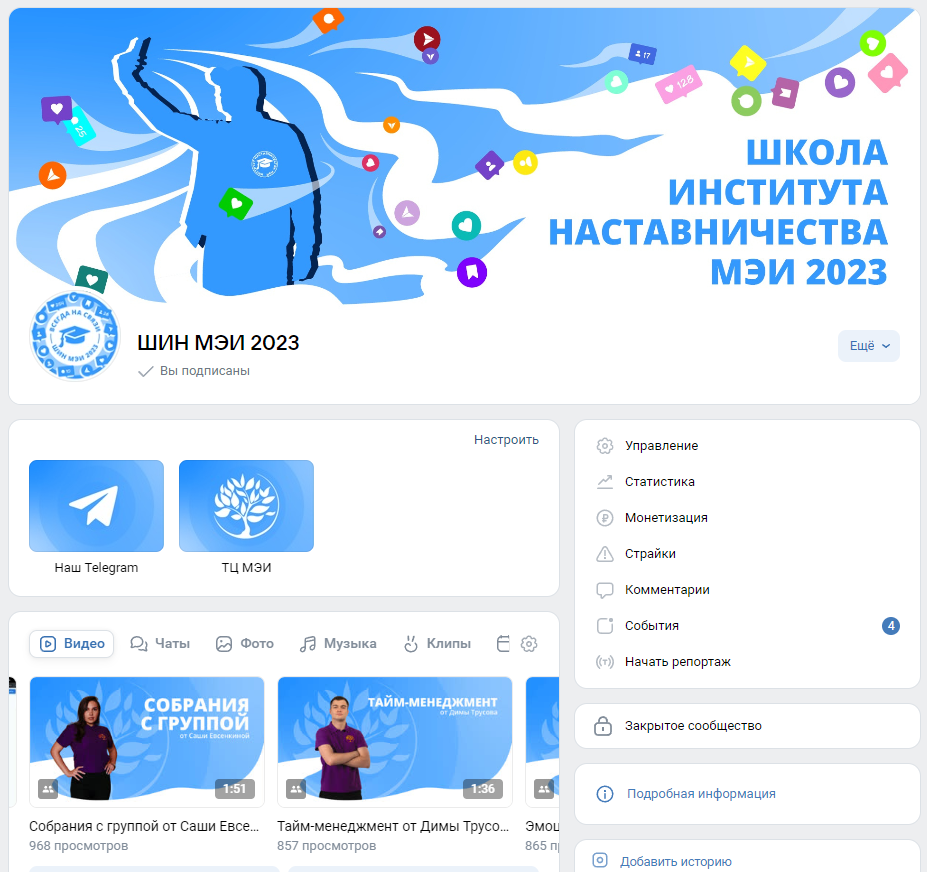
Task: Click the Добавить историю camera icon
Action: pyautogui.click(x=601, y=861)
